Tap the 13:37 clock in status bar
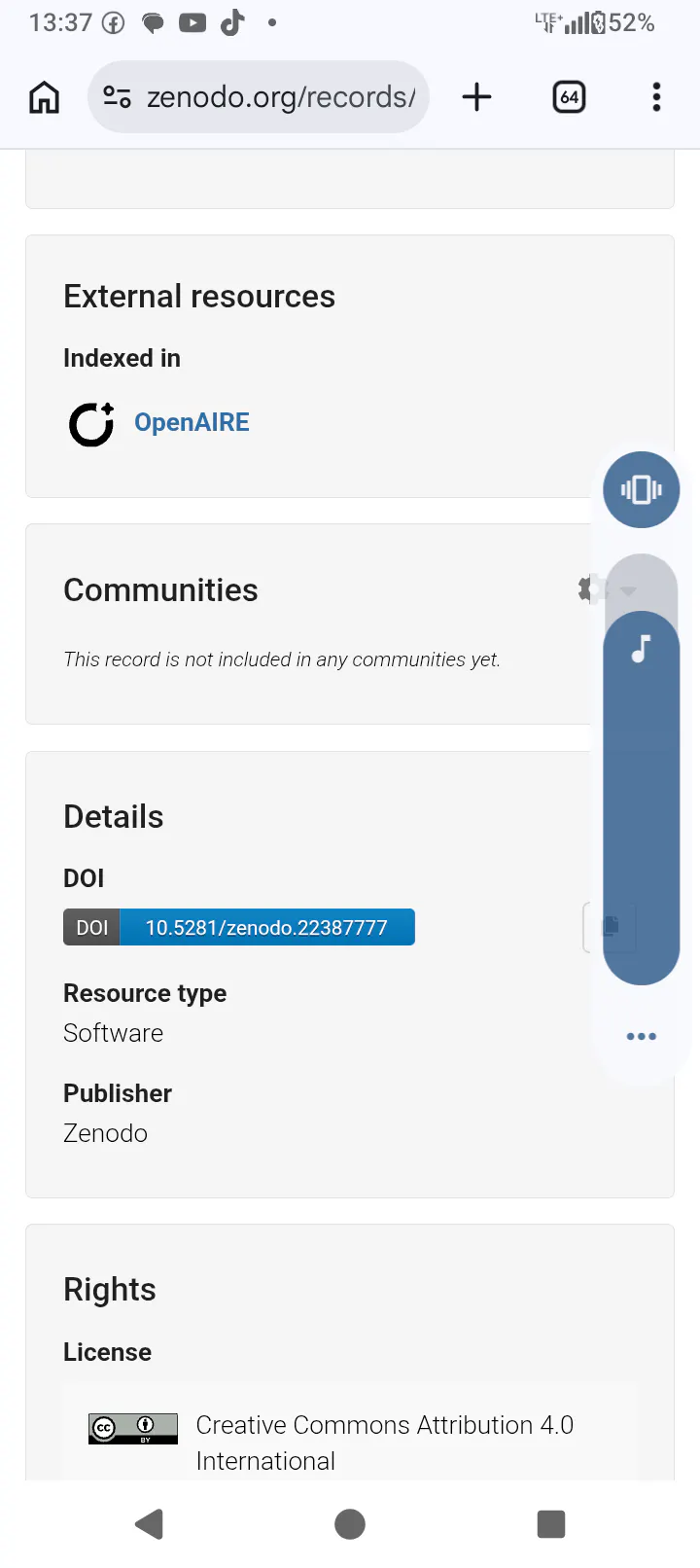 click(x=60, y=22)
